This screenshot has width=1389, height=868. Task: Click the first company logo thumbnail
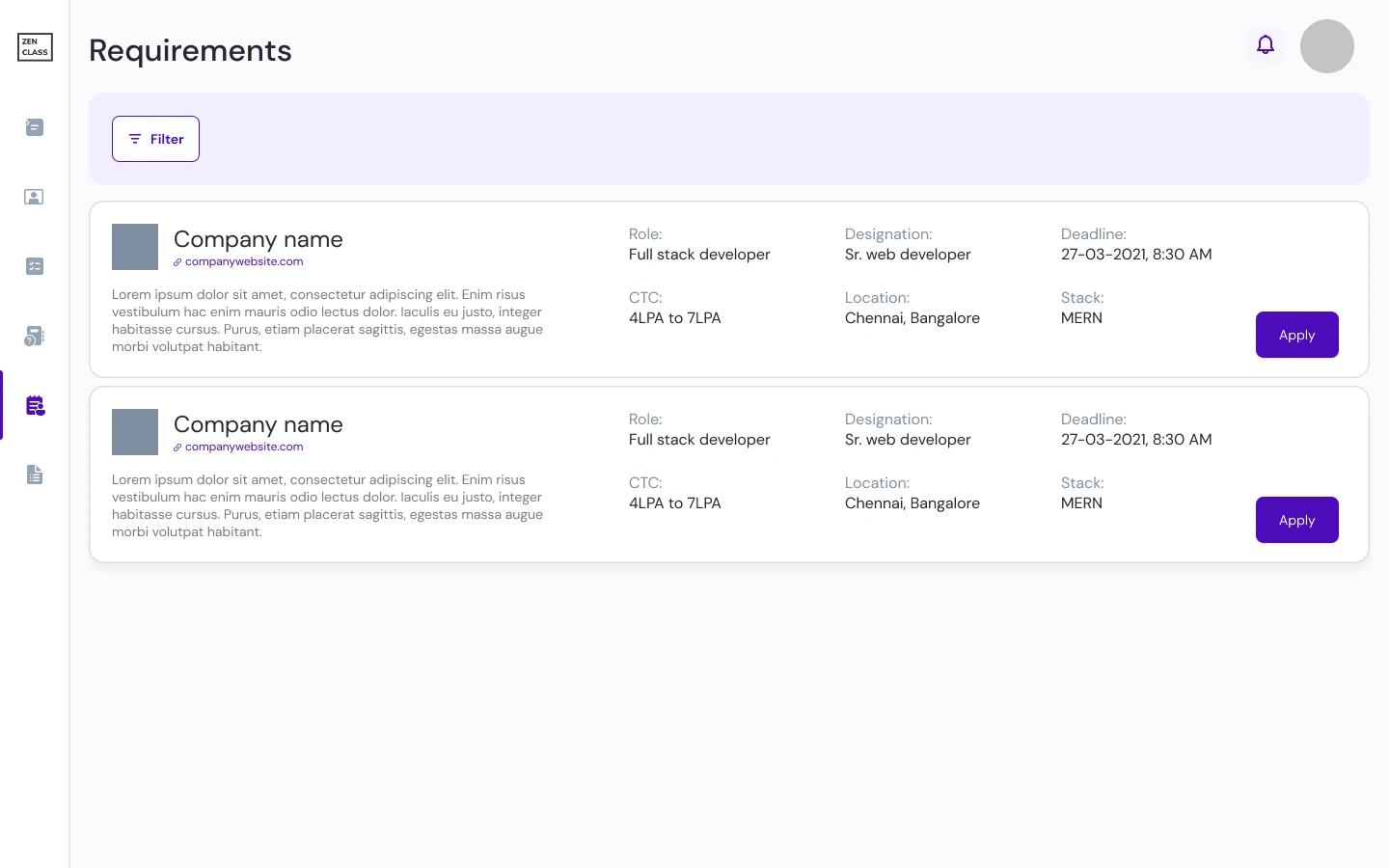tap(135, 247)
